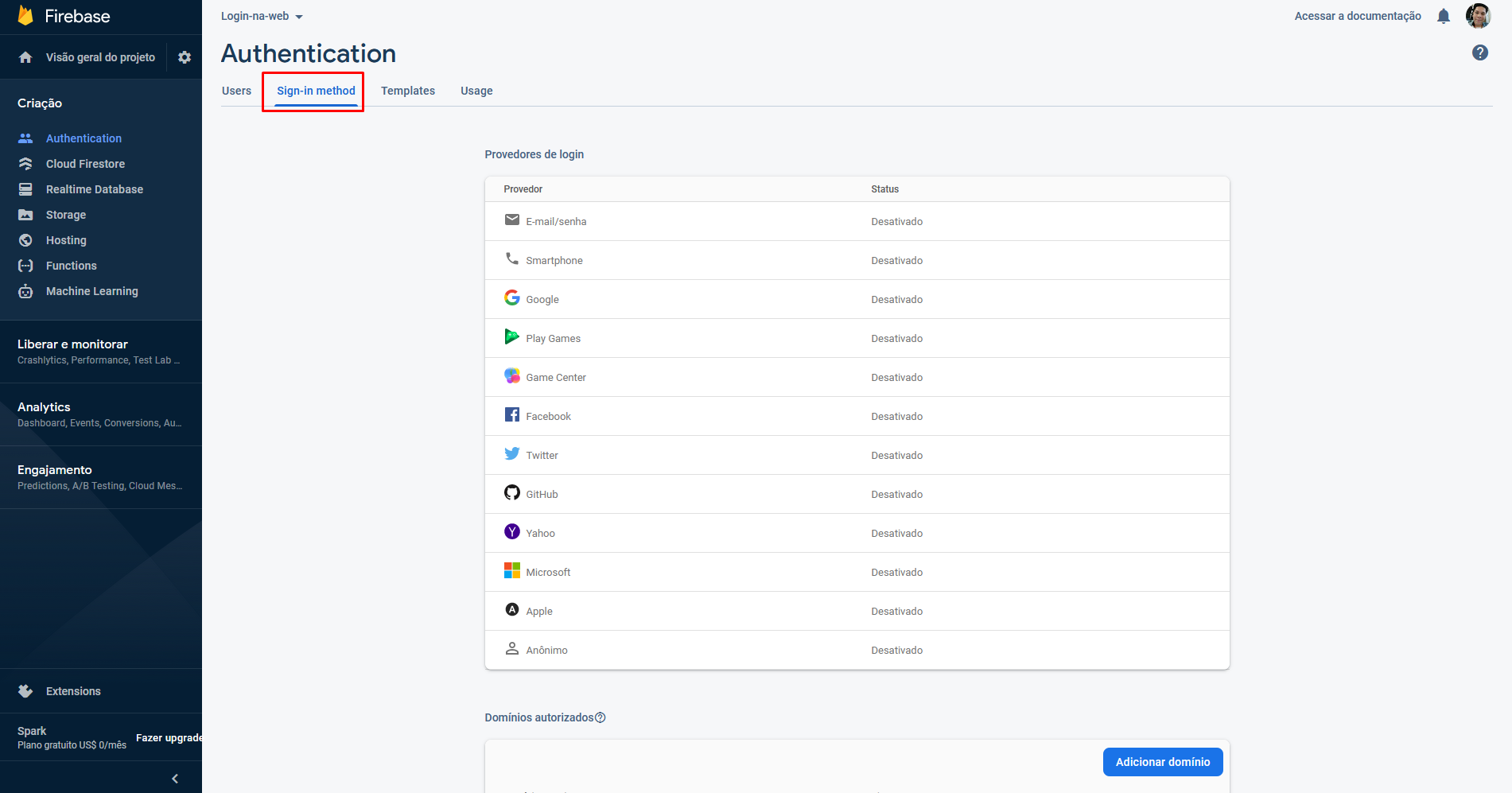1512x793 pixels.
Task: Click Desativado status for Anônimo
Action: [896, 651]
